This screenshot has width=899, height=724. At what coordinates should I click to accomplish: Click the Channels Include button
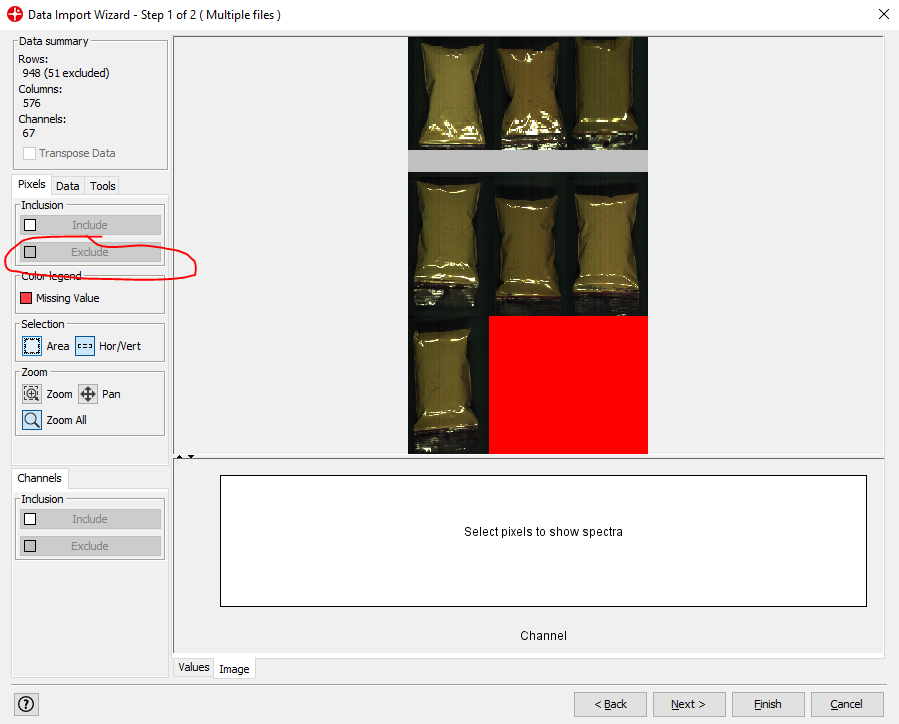pos(90,519)
